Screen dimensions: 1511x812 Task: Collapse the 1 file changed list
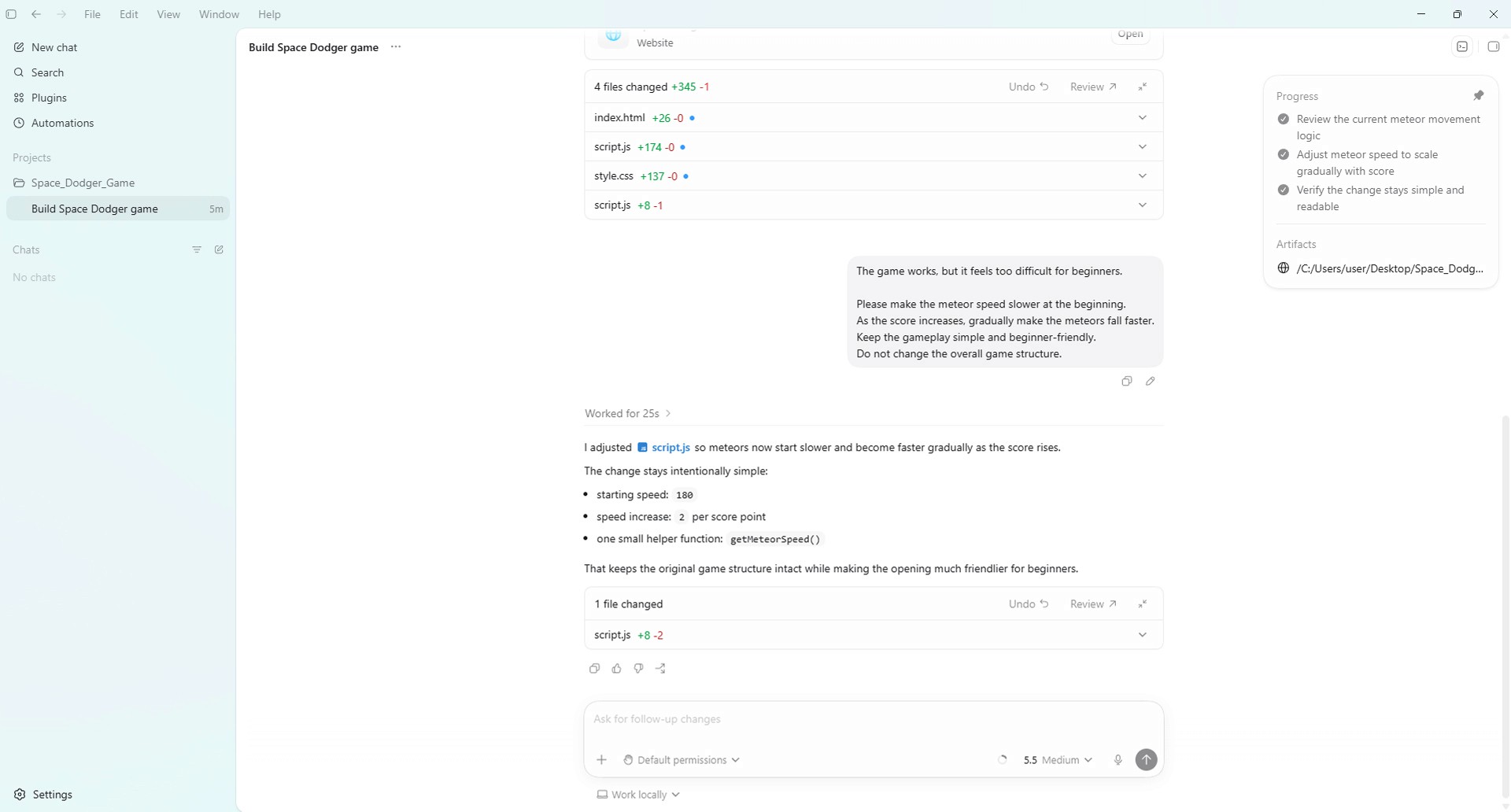pos(1143,604)
